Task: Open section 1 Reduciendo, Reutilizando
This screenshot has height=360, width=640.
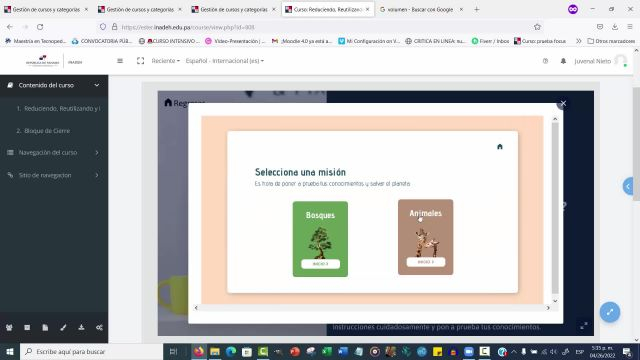Action: coord(58,109)
